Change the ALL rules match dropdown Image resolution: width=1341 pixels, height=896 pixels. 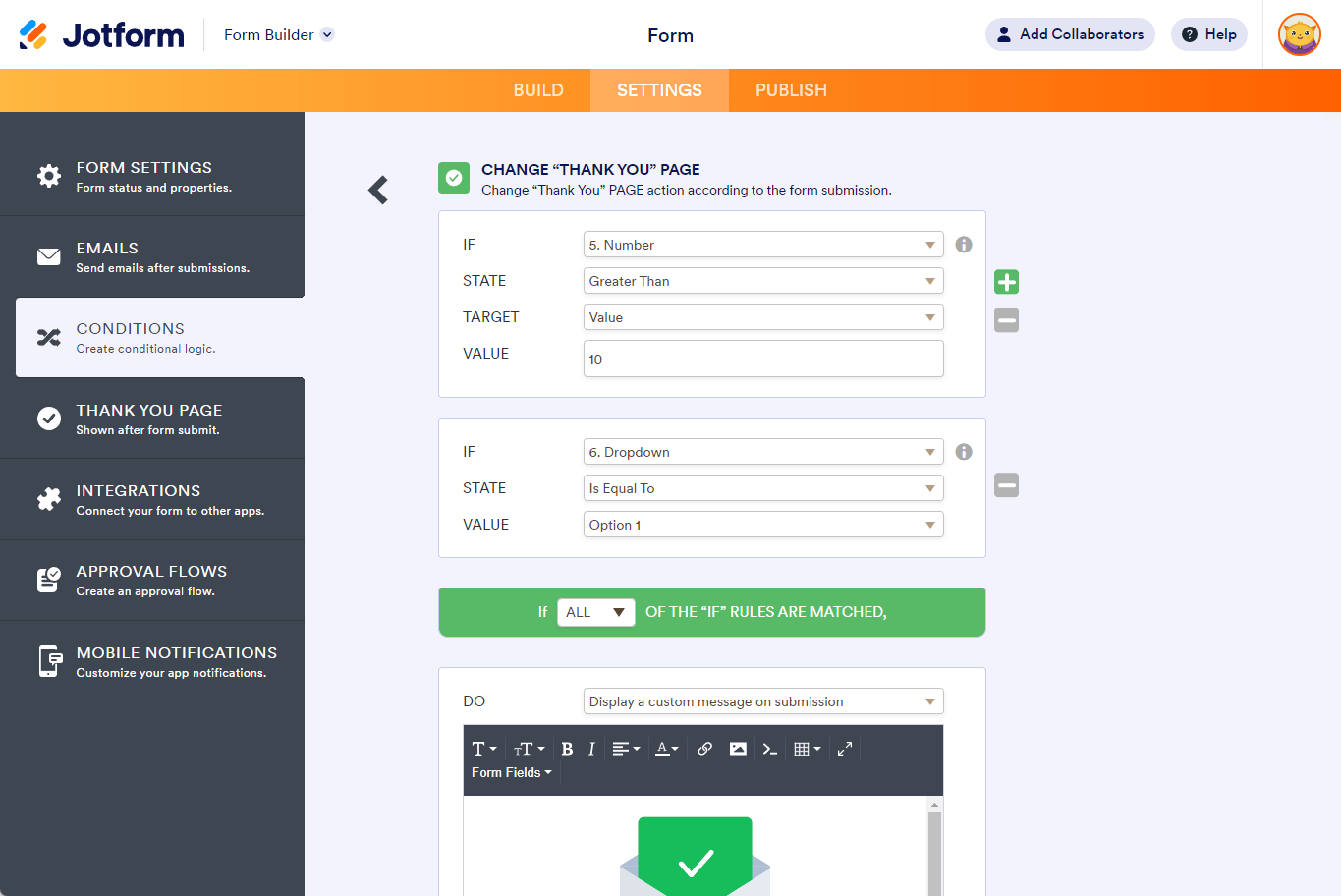tap(596, 612)
